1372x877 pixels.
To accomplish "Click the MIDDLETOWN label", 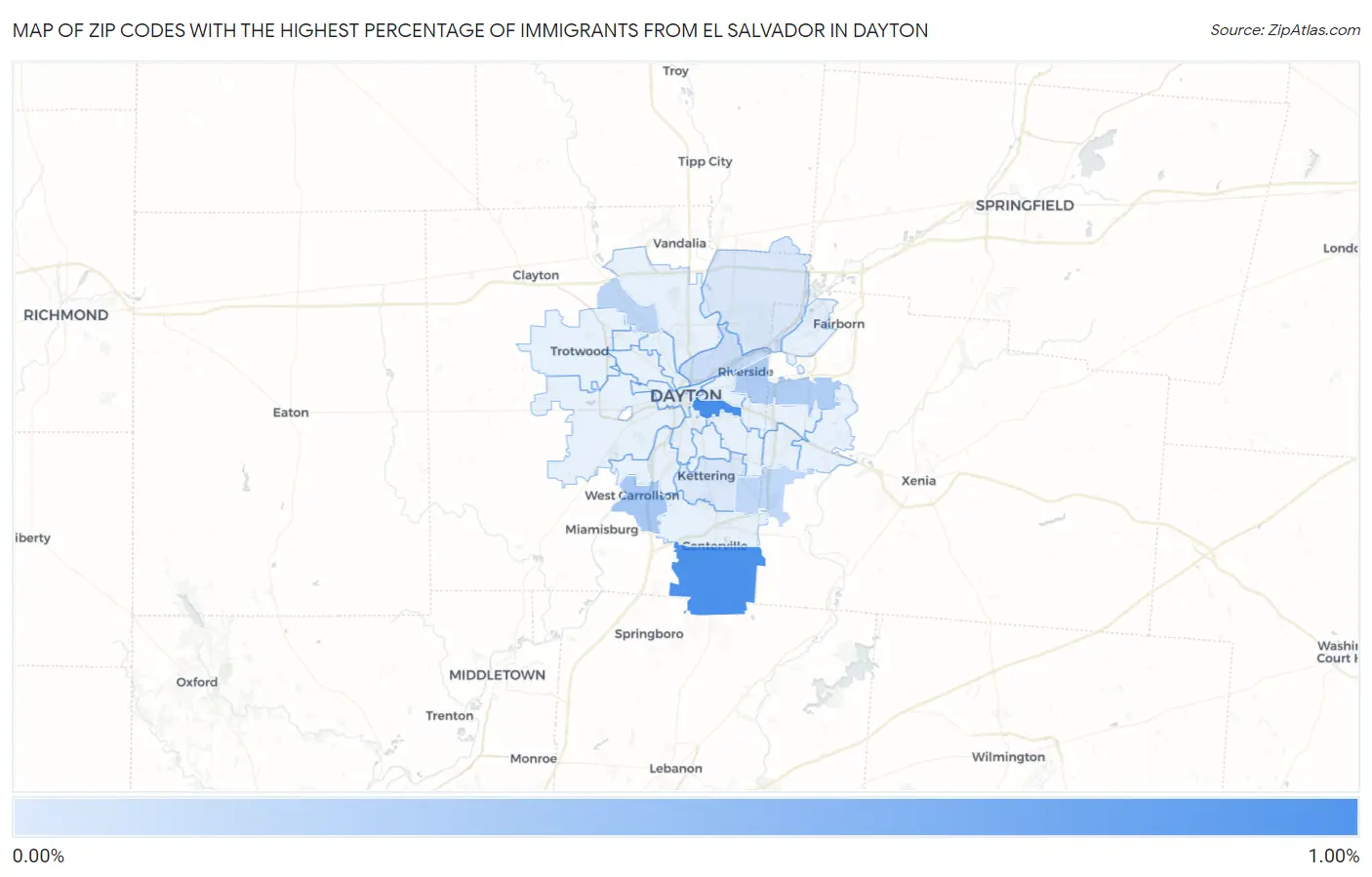I will [497, 675].
